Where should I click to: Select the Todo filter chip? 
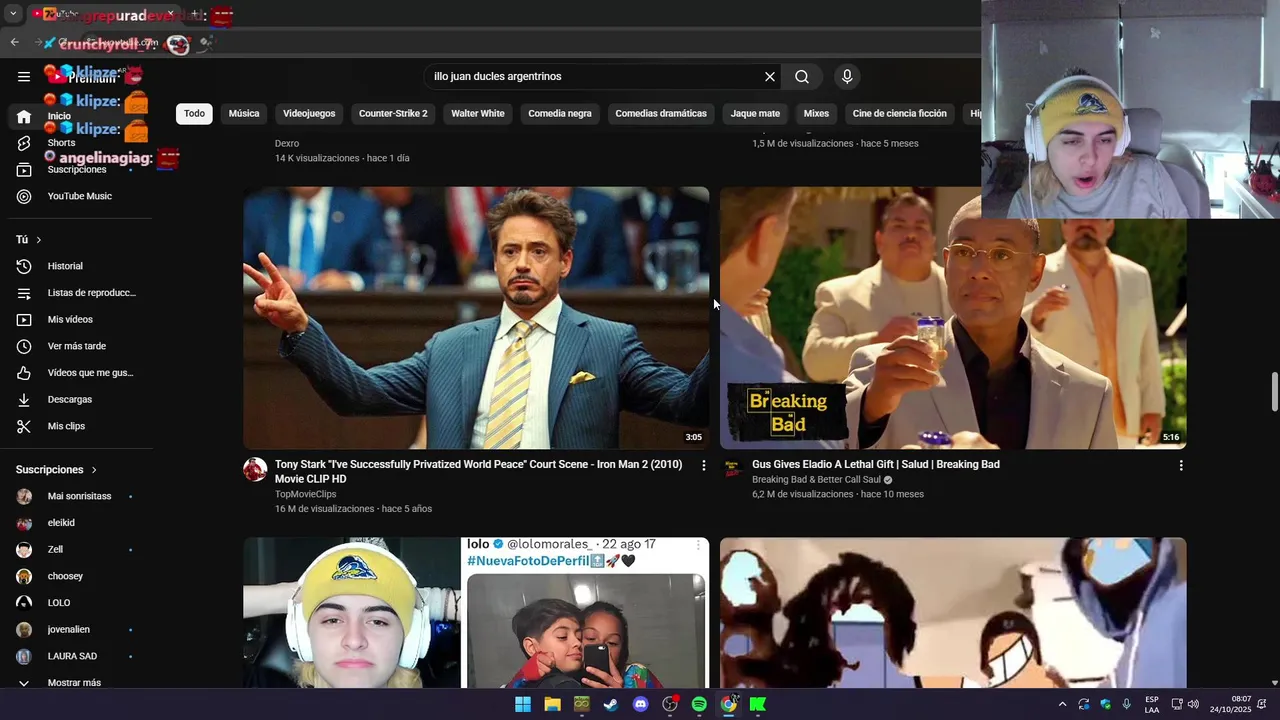click(x=194, y=113)
